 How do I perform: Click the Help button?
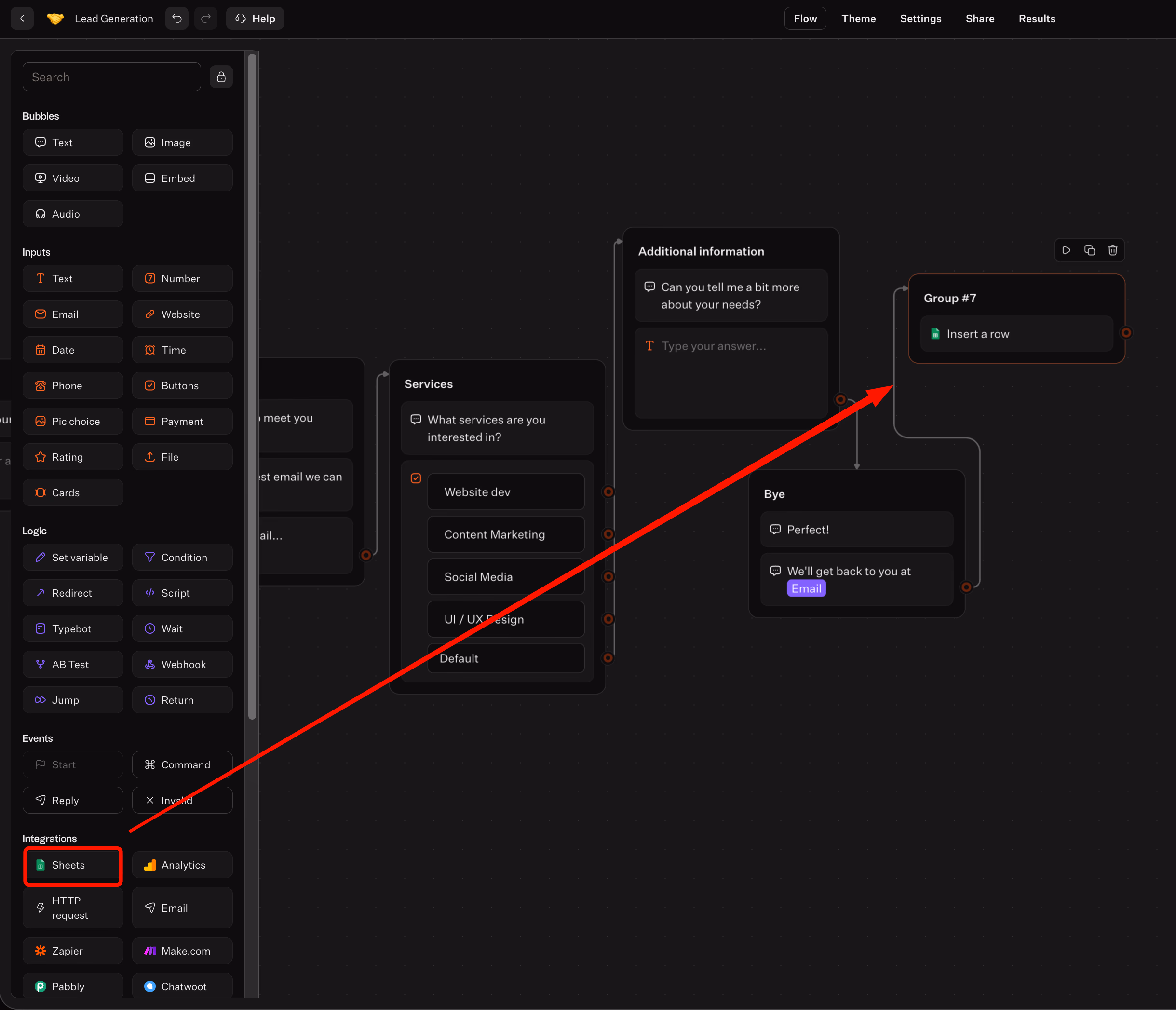click(x=255, y=19)
